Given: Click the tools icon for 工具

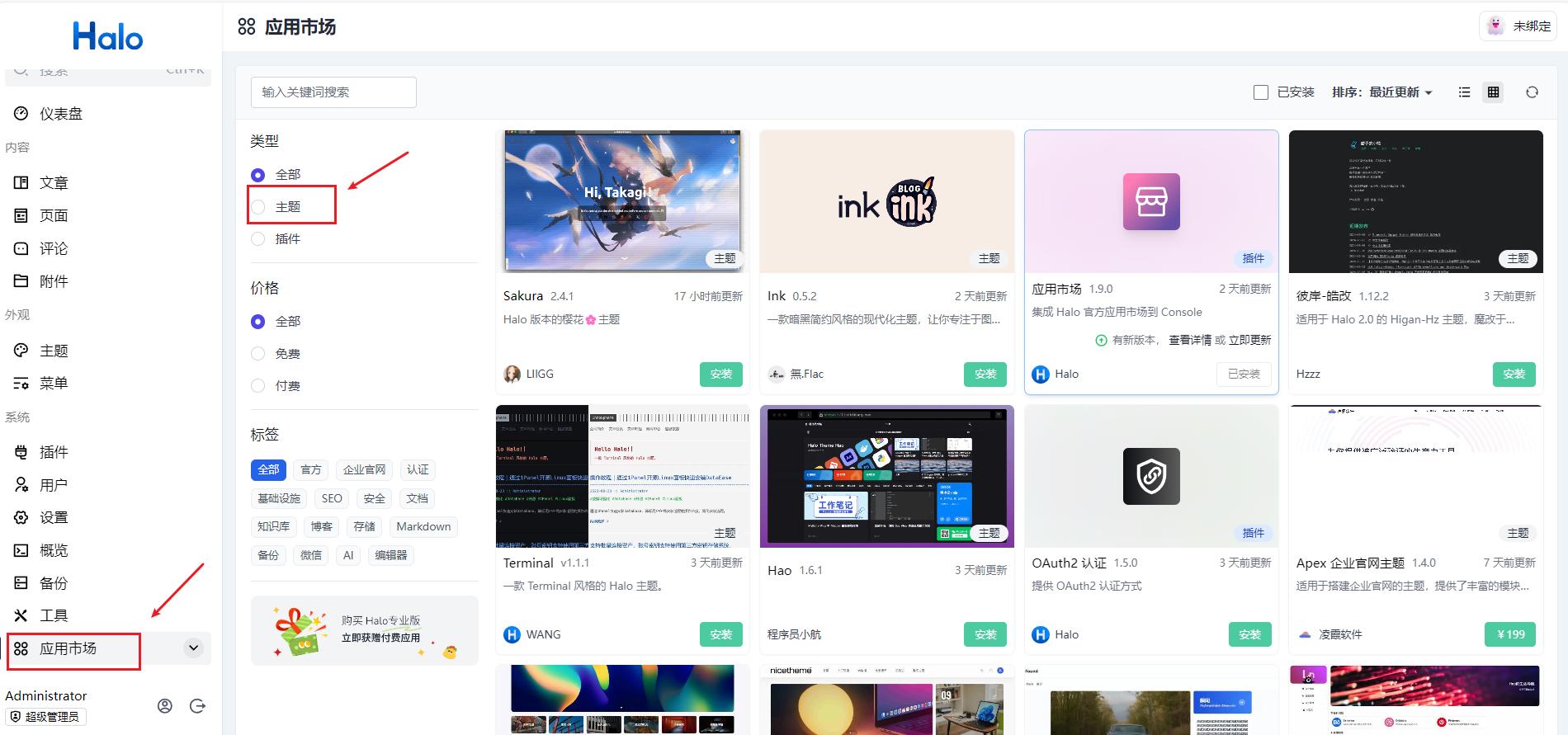Looking at the screenshot, I should click(21, 615).
